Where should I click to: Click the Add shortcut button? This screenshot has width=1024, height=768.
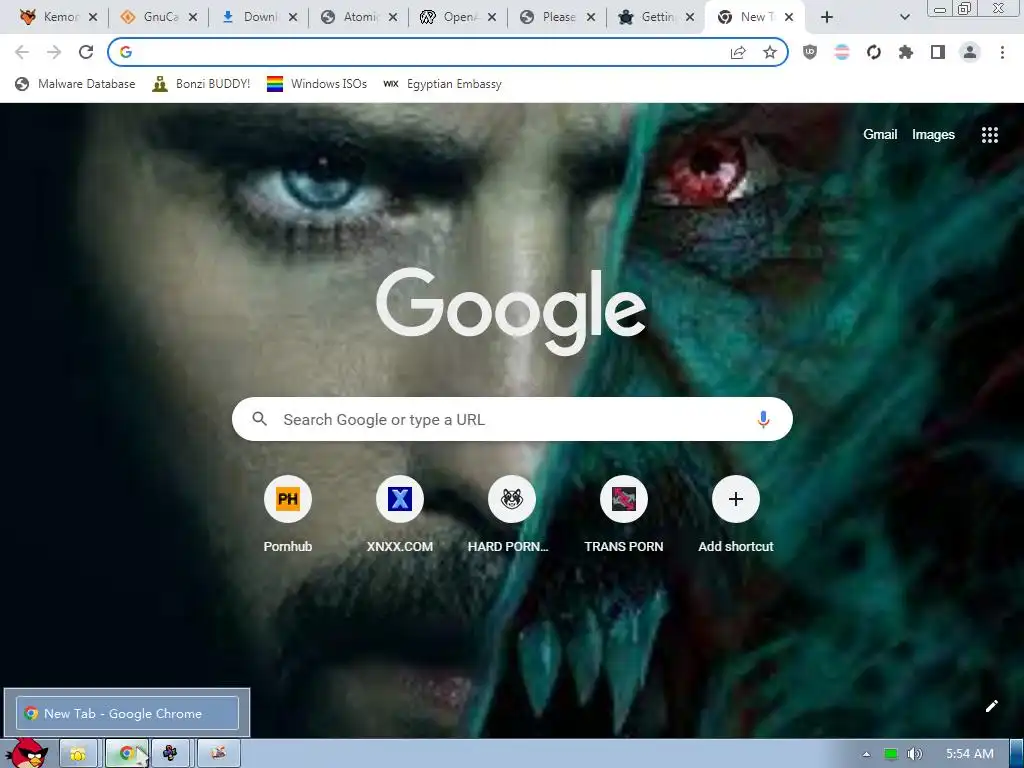pyautogui.click(x=735, y=515)
